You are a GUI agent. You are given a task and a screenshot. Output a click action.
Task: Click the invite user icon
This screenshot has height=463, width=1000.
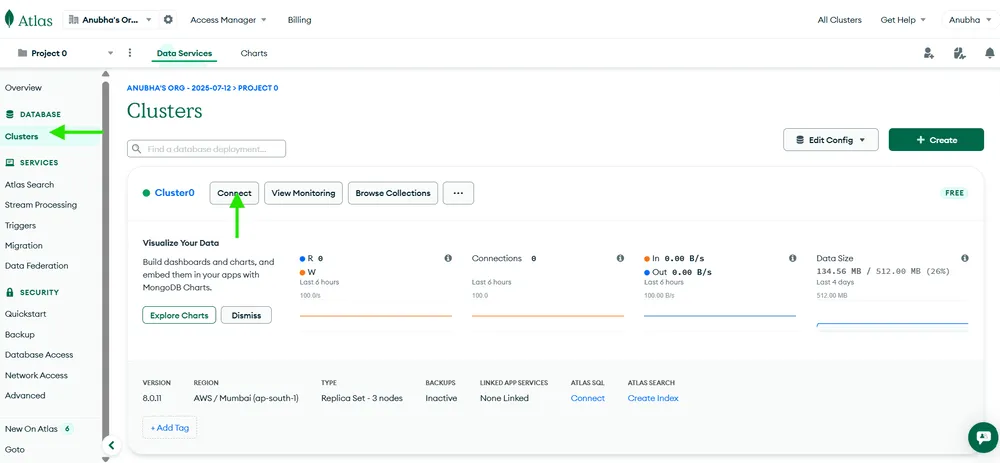pos(928,53)
